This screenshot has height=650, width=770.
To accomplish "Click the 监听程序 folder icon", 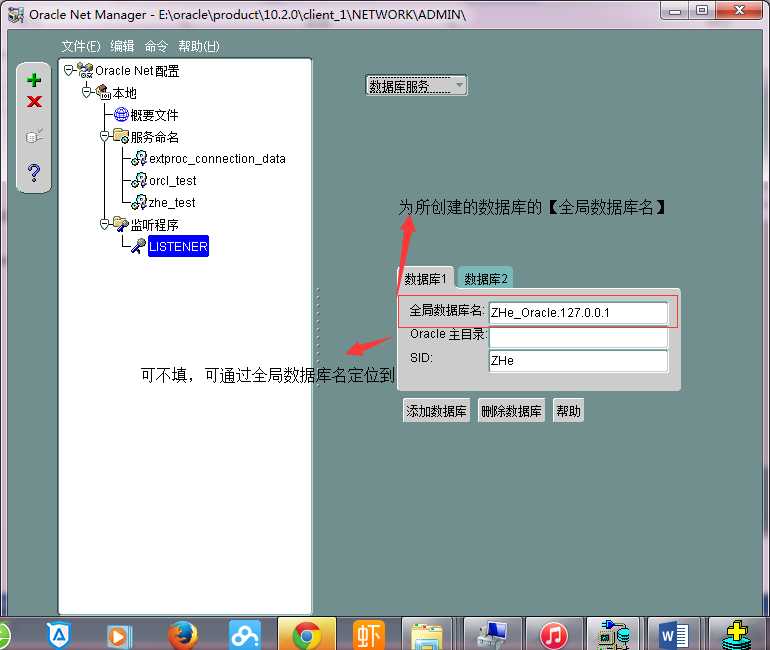I will tap(121, 224).
